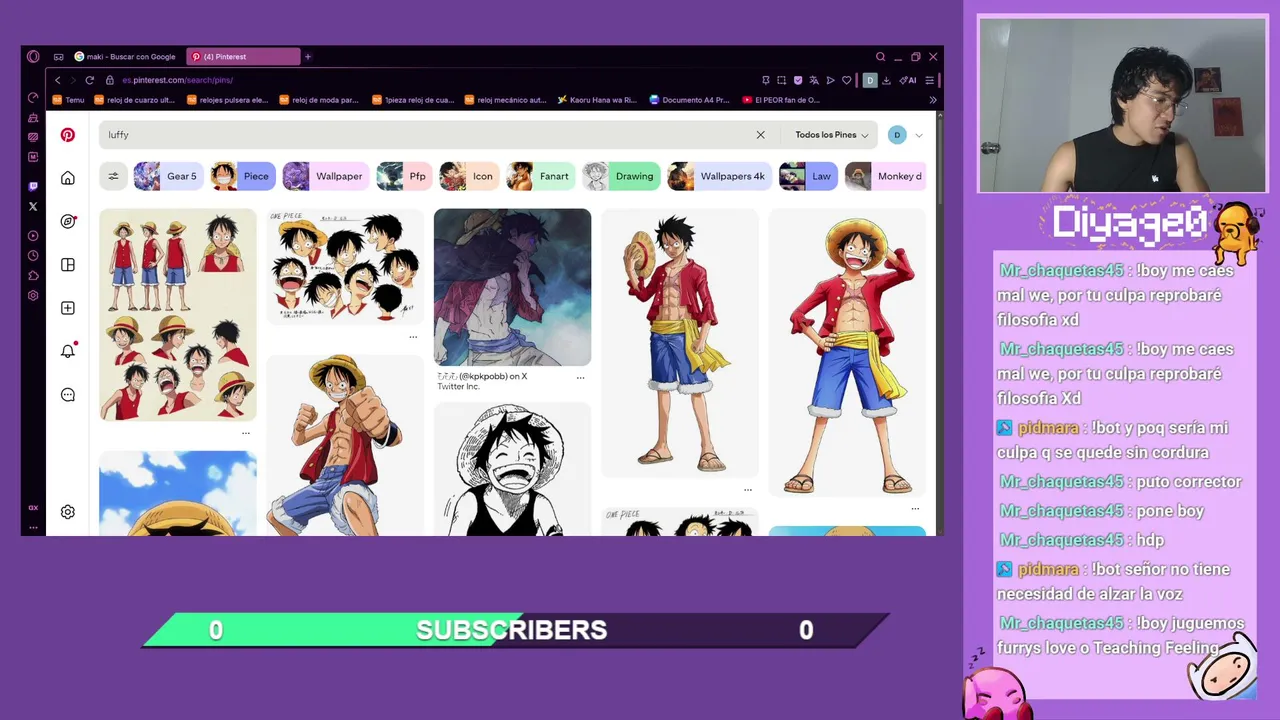Open the Kaoru Hana wa Ri bookmark

(x=597, y=100)
